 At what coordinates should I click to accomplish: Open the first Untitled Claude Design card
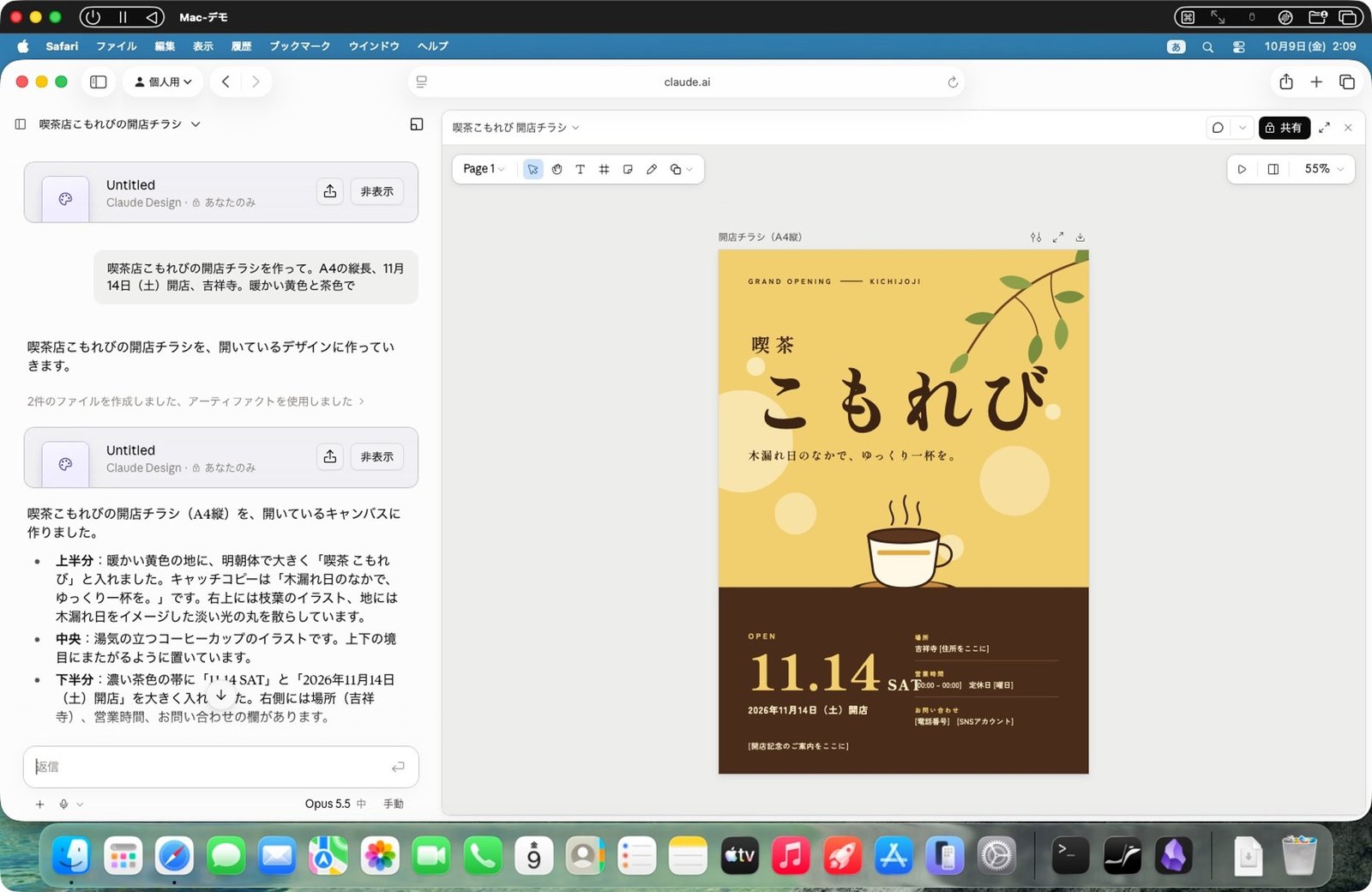coord(221,192)
